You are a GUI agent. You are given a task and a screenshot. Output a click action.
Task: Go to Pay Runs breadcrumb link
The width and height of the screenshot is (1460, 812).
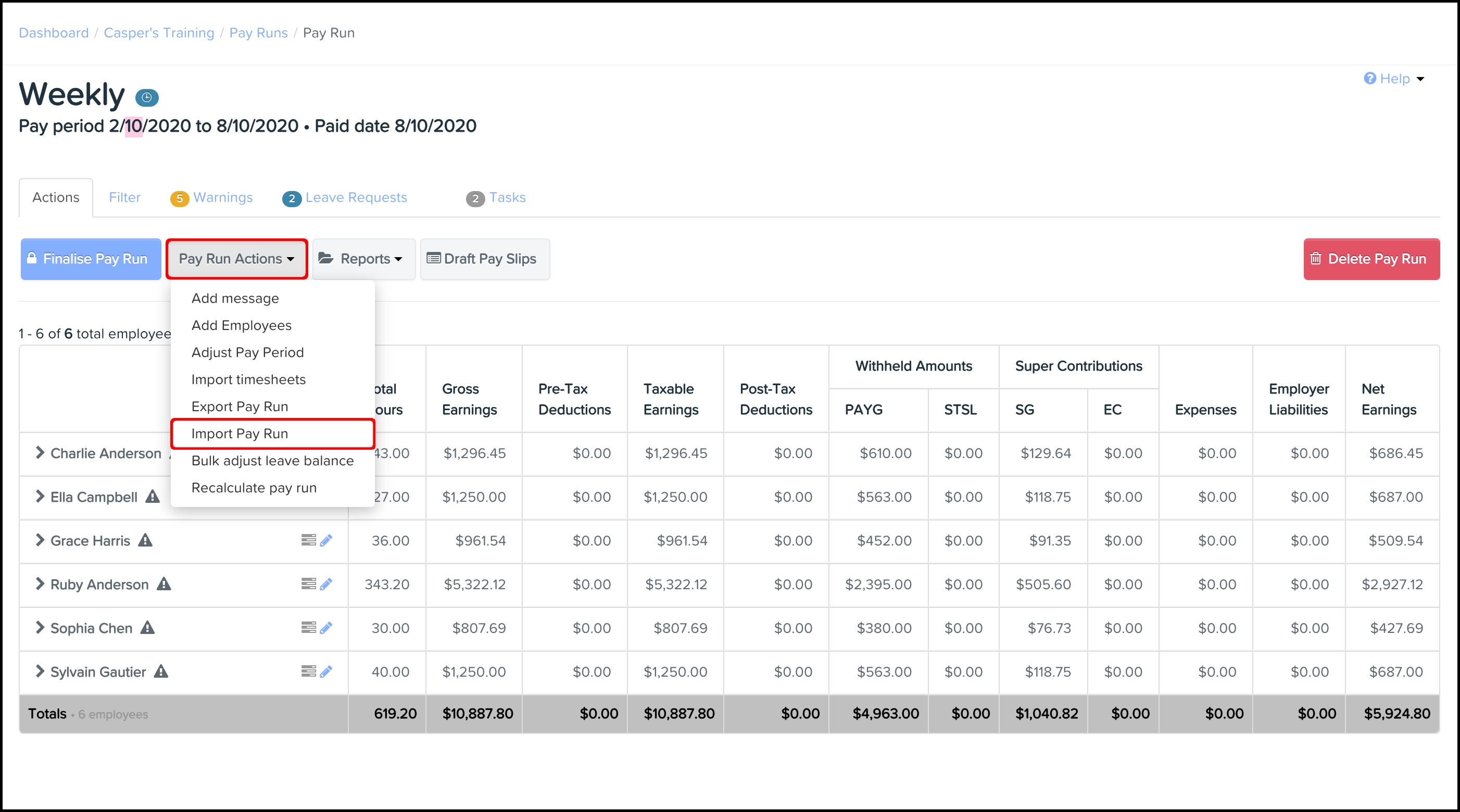(258, 33)
